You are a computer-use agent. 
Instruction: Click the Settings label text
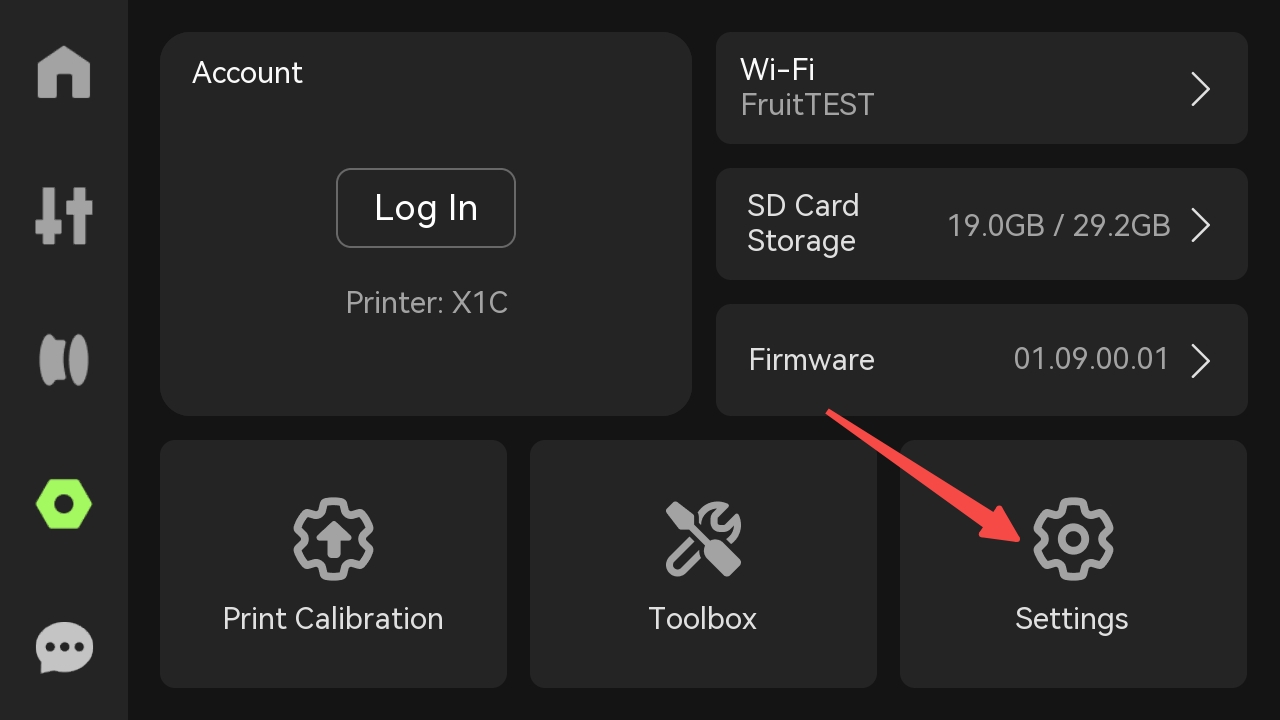coord(1072,620)
